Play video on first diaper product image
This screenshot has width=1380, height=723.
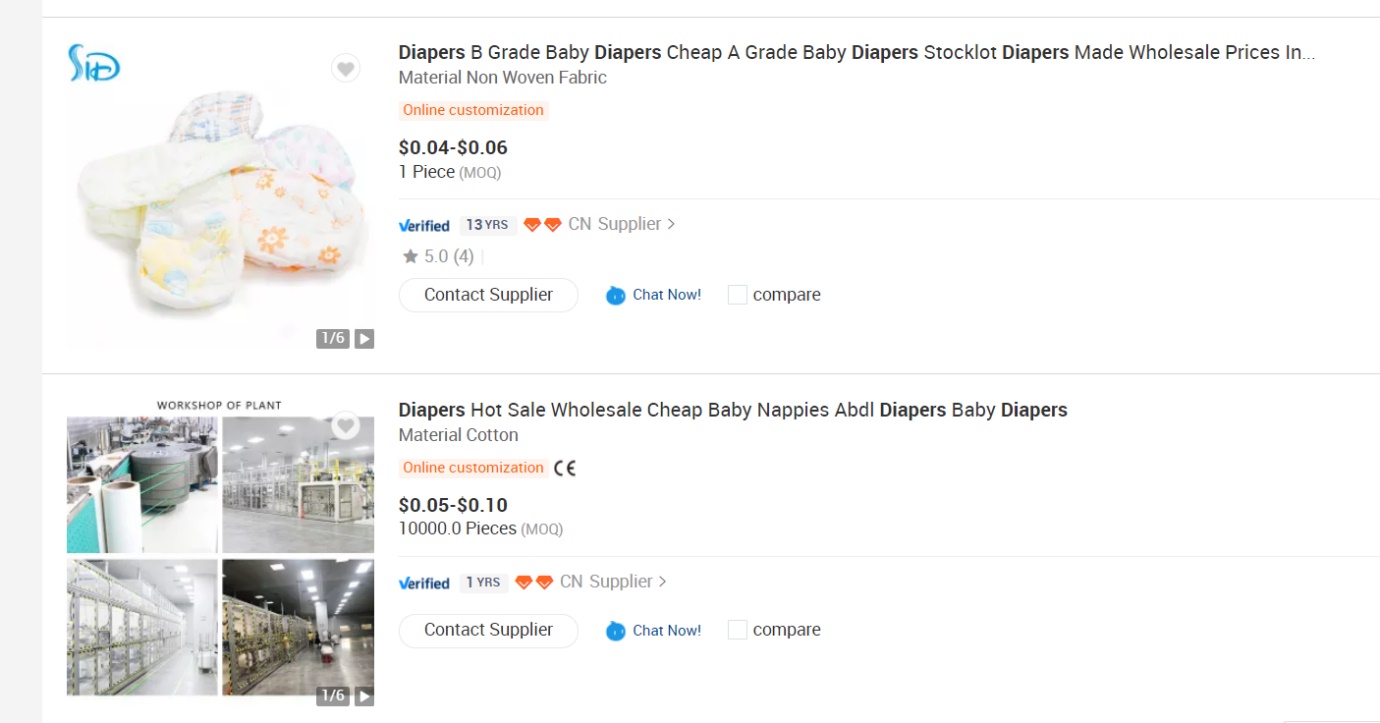point(364,339)
